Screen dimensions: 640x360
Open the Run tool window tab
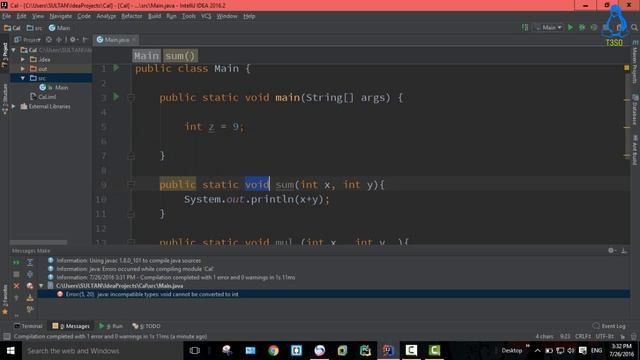111,326
